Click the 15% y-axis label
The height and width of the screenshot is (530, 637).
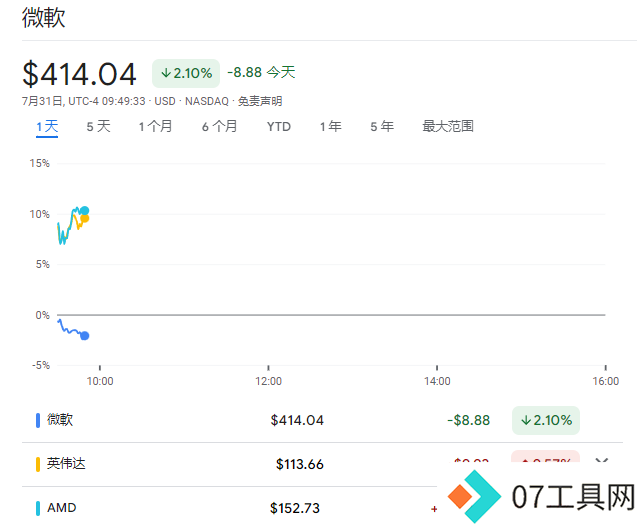(x=39, y=164)
